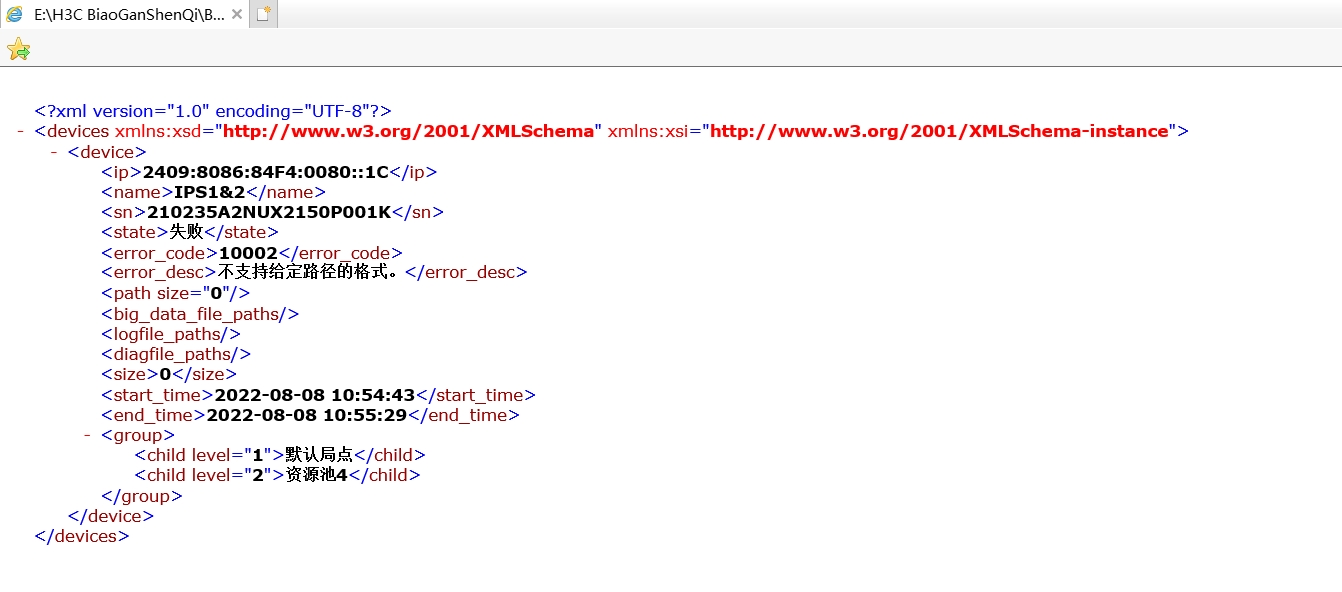1342x592 pixels.
Task: Click IP value 2409:8086:84F4:0080::1C
Action: pos(265,172)
